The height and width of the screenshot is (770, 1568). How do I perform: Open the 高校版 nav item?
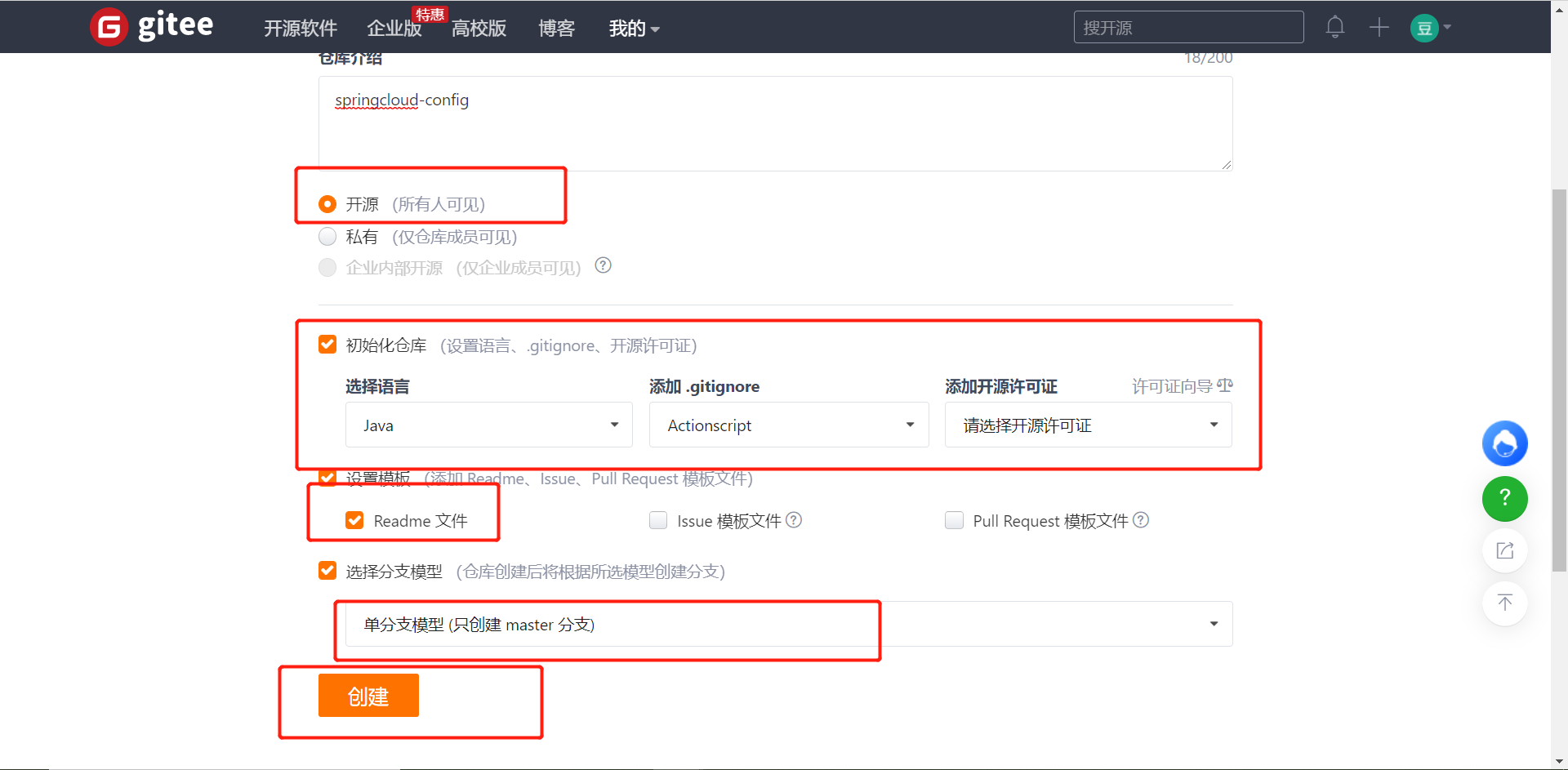(x=479, y=29)
